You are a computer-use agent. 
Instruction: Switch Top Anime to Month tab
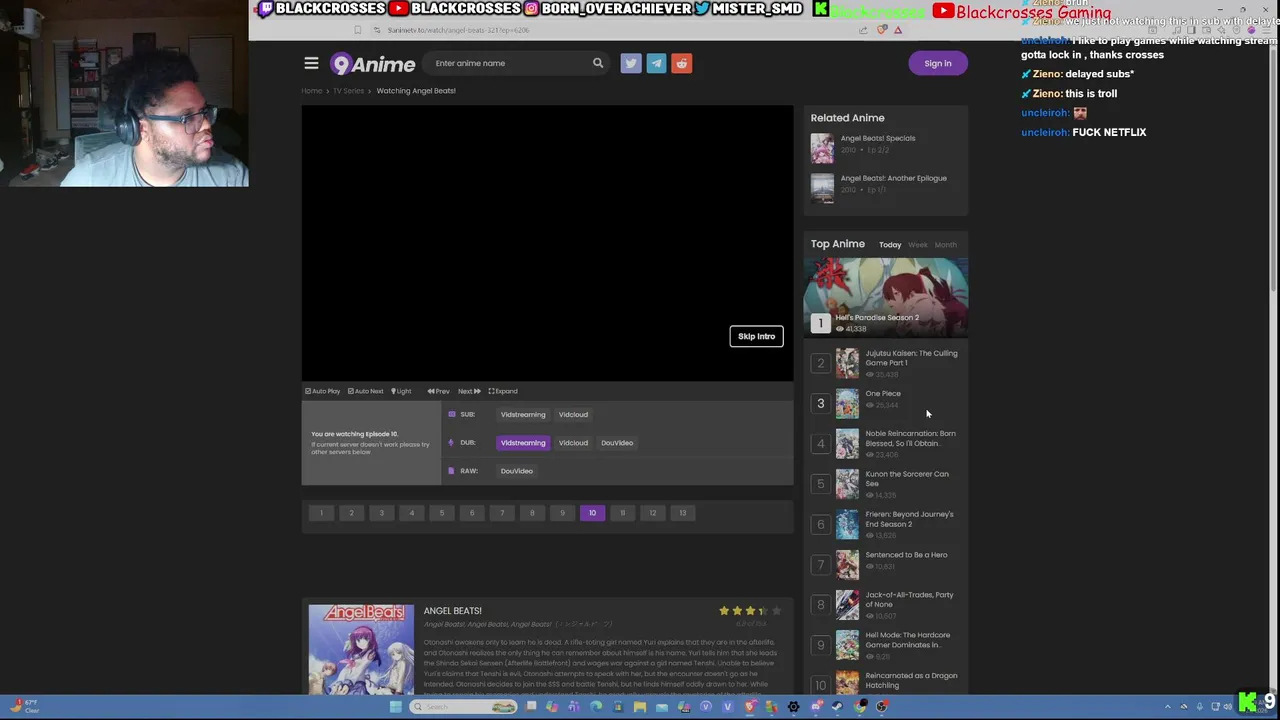pos(946,245)
